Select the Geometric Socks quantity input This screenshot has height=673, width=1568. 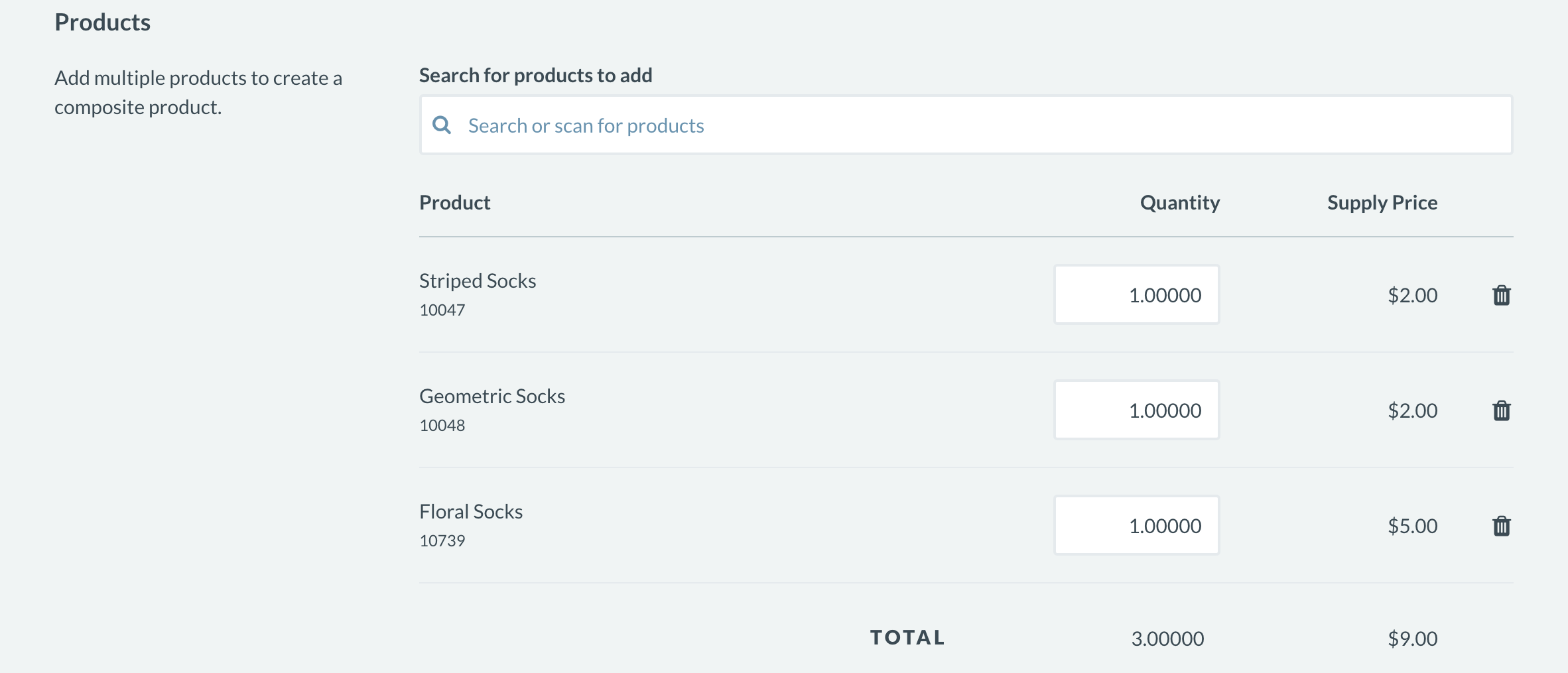[1136, 410]
